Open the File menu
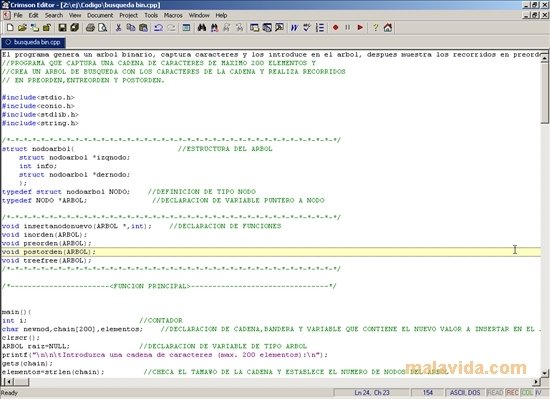Screen dimensions: 550x399 click(18, 15)
